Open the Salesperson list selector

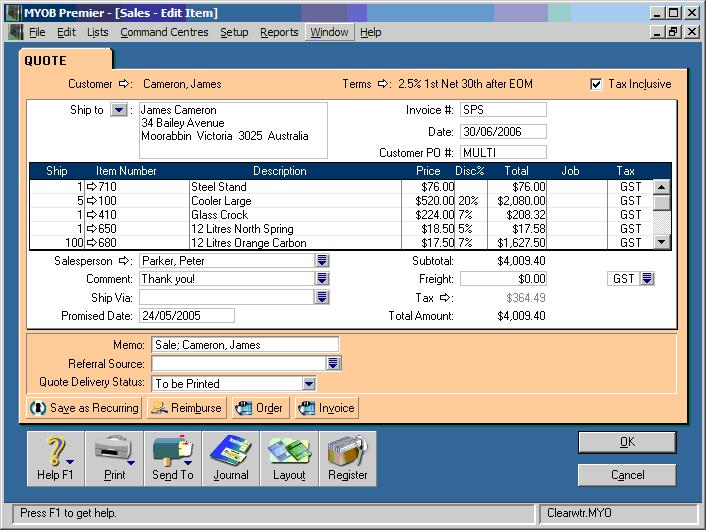[322, 260]
